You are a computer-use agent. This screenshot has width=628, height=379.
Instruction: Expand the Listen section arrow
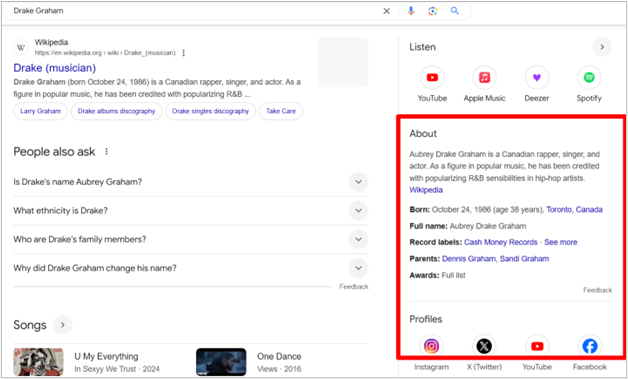point(602,47)
